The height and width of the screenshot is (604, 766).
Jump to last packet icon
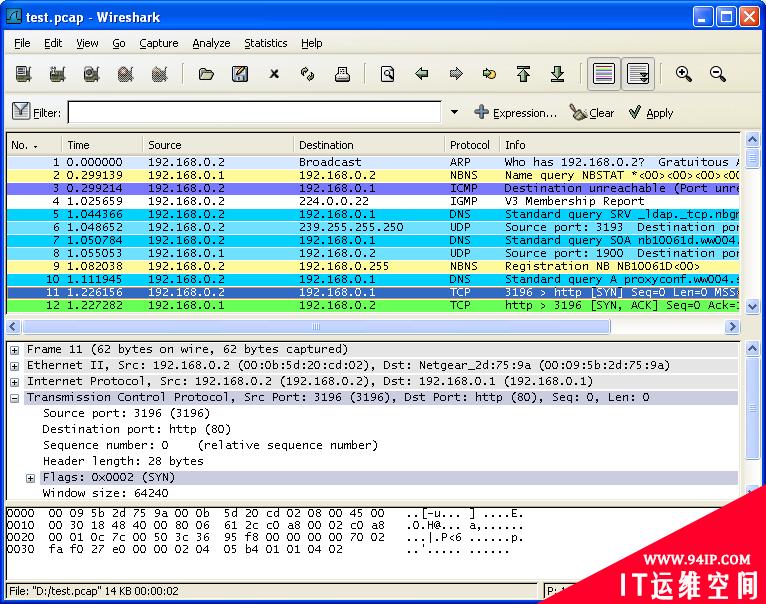(557, 74)
